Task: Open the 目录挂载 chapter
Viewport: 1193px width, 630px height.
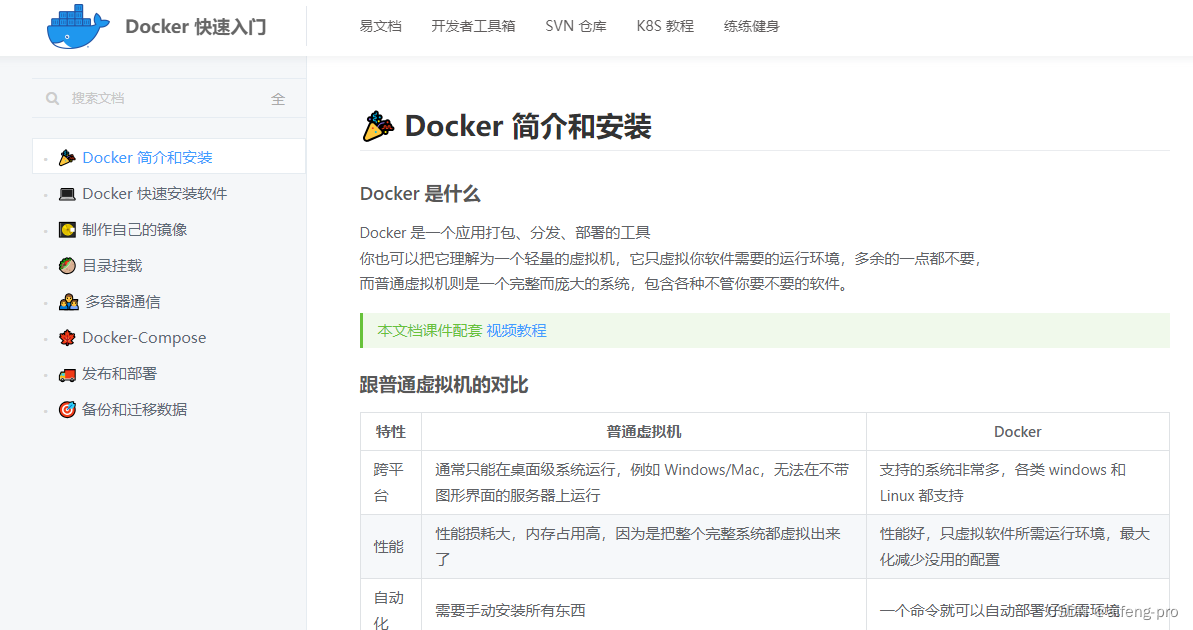Action: pos(112,266)
